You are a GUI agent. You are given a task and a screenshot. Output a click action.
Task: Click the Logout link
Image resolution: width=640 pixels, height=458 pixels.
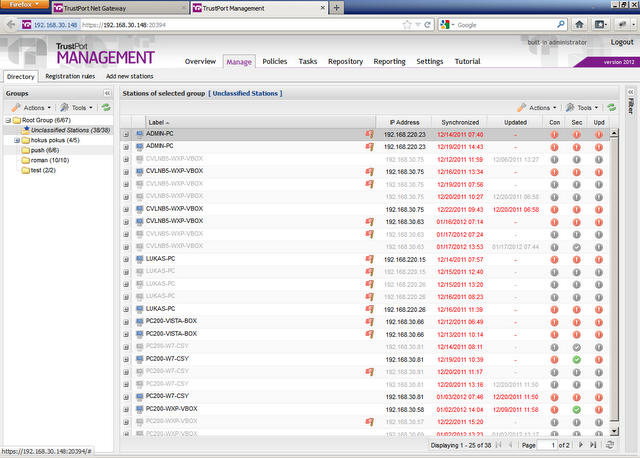tap(622, 42)
